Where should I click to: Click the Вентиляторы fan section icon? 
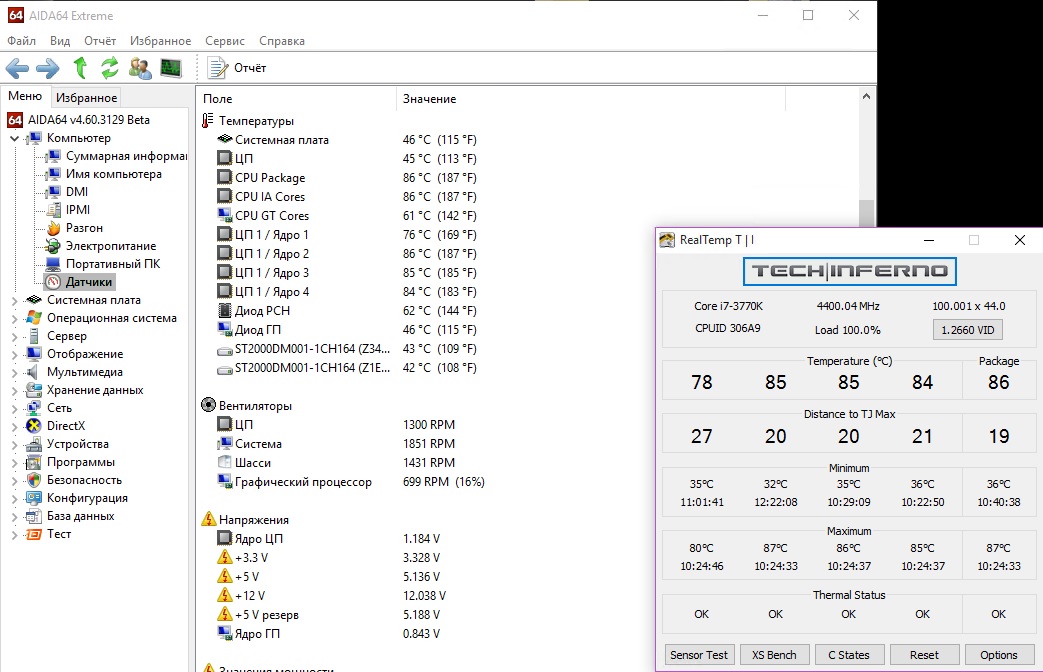(208, 405)
